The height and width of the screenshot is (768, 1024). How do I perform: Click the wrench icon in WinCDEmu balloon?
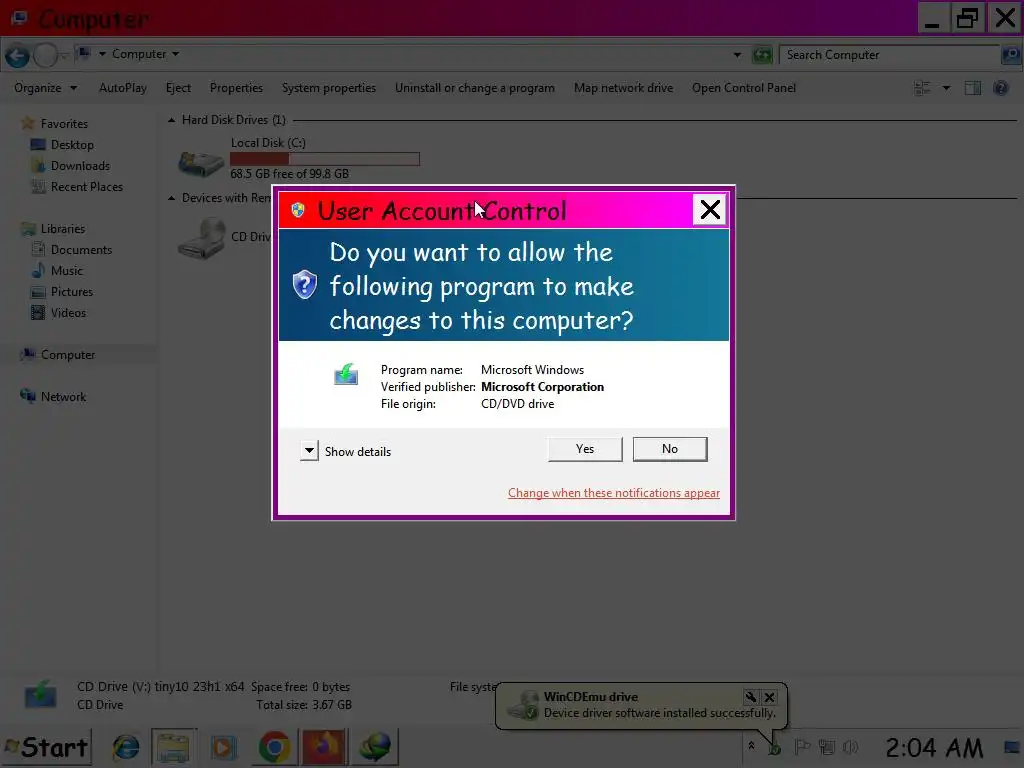pyautogui.click(x=750, y=697)
